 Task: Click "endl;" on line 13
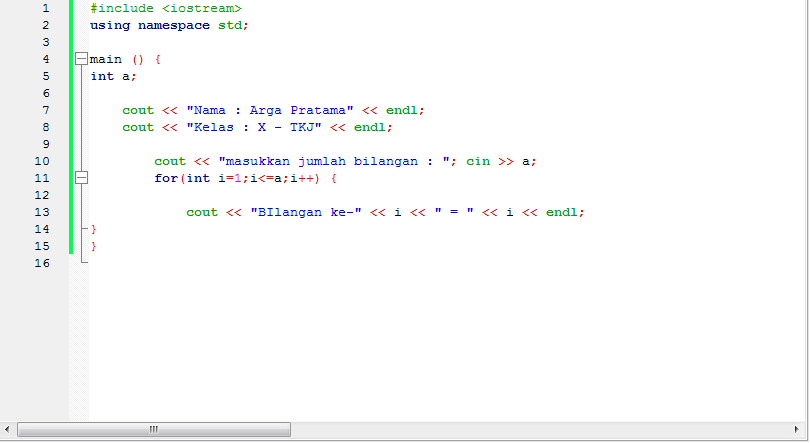point(565,212)
